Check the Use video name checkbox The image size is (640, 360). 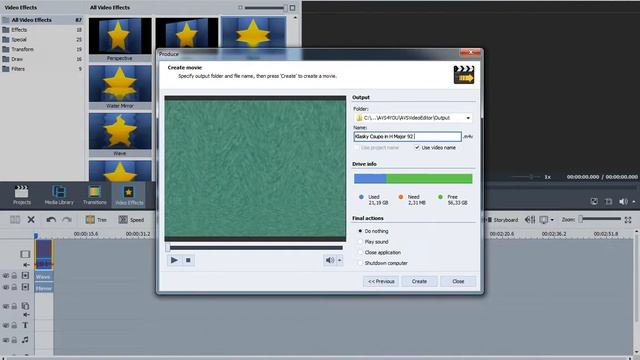pyautogui.click(x=417, y=148)
